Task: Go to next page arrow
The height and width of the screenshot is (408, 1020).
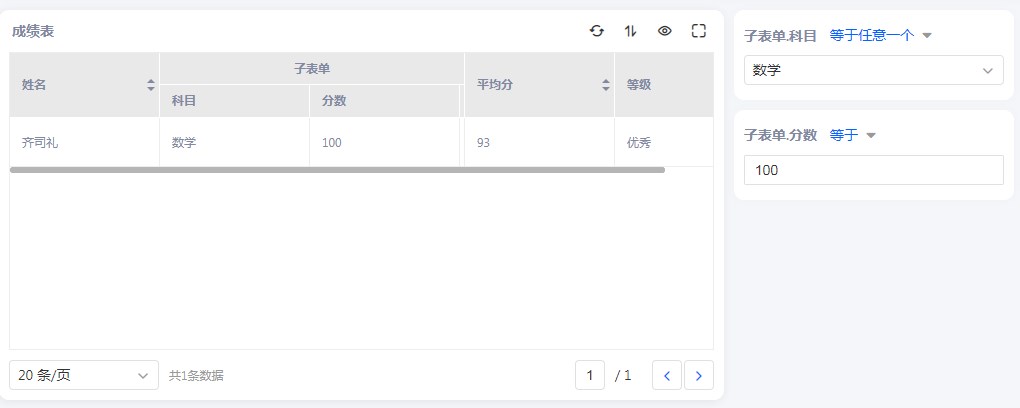Action: [698, 375]
